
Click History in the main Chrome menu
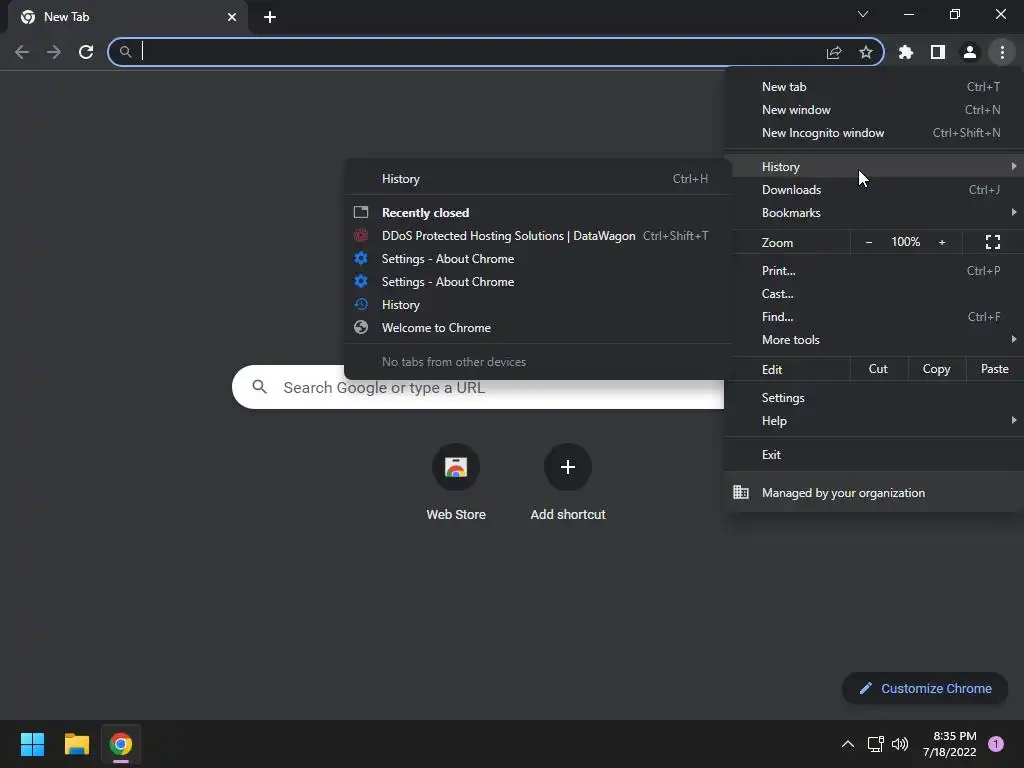click(874, 167)
